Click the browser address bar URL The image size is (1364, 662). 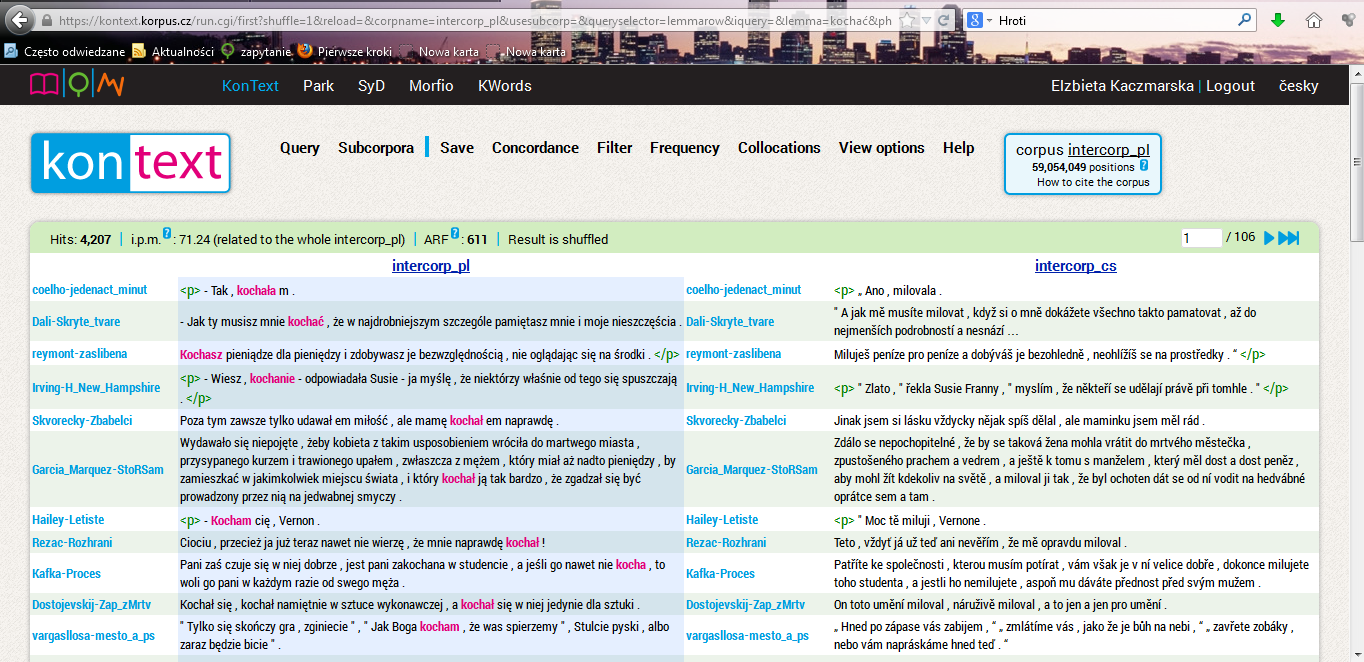pyautogui.click(x=476, y=20)
